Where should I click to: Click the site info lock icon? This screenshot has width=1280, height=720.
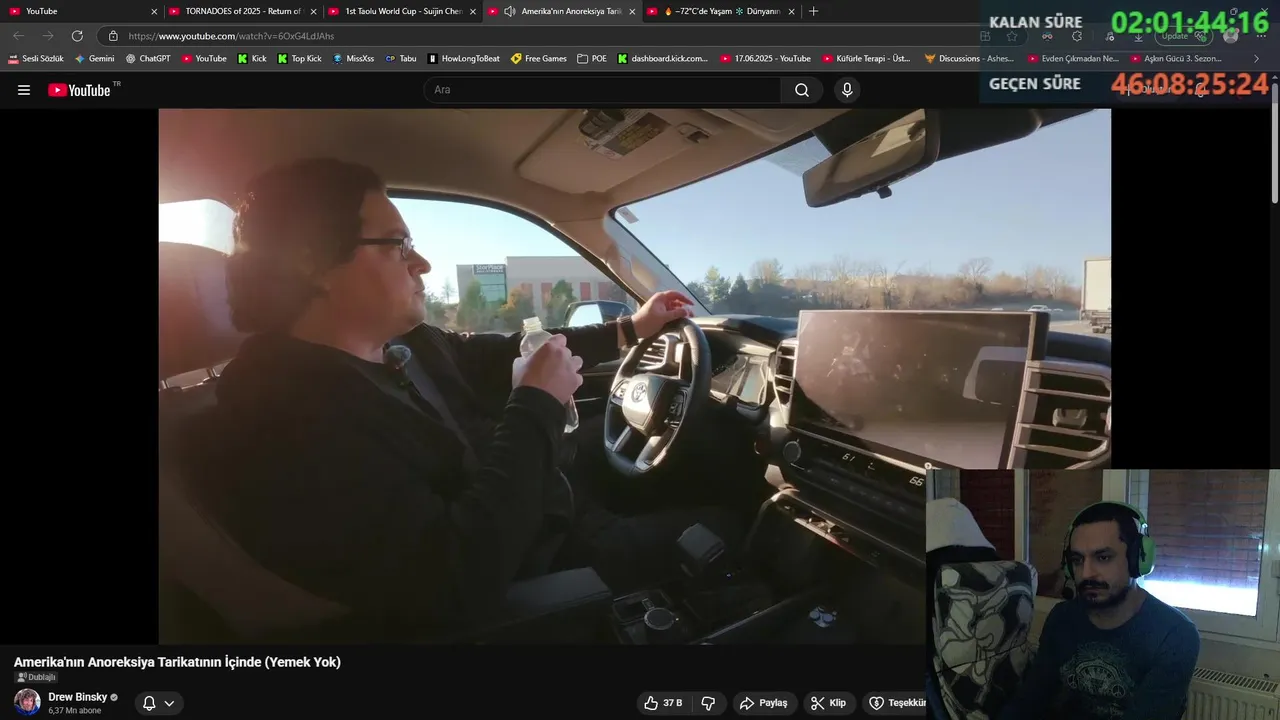tap(113, 36)
